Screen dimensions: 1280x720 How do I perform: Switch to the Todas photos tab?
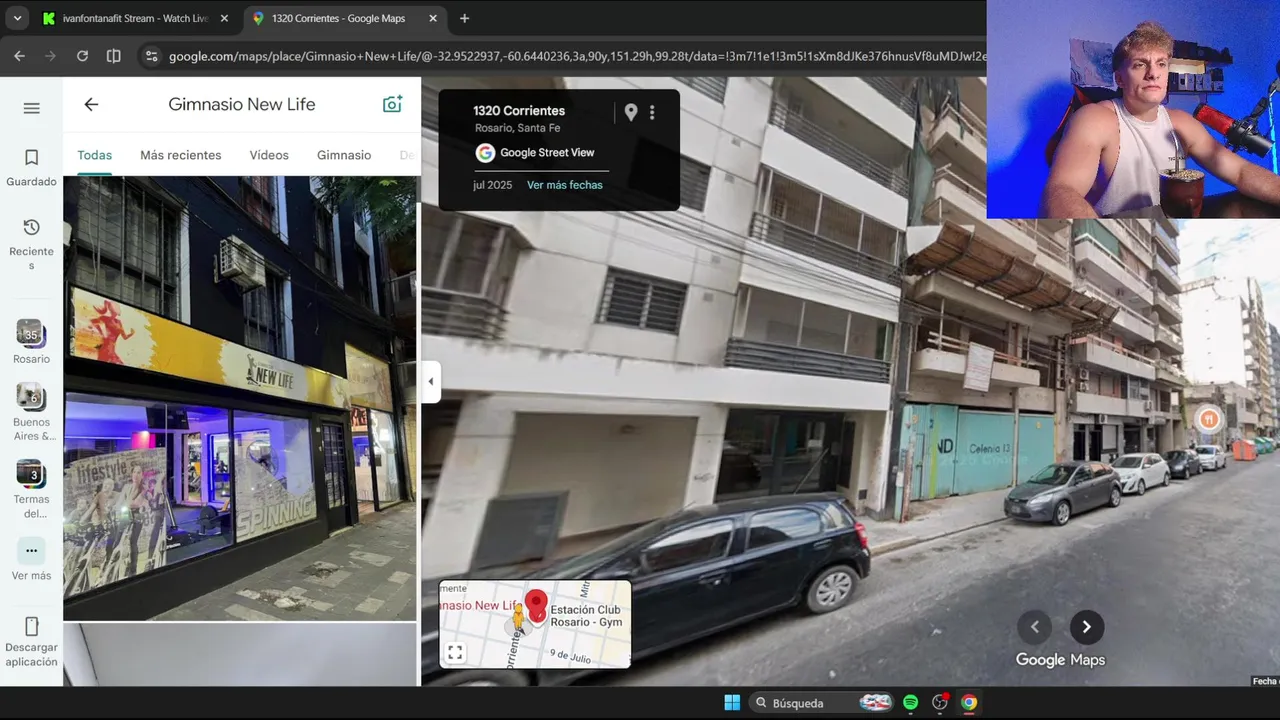pos(95,155)
